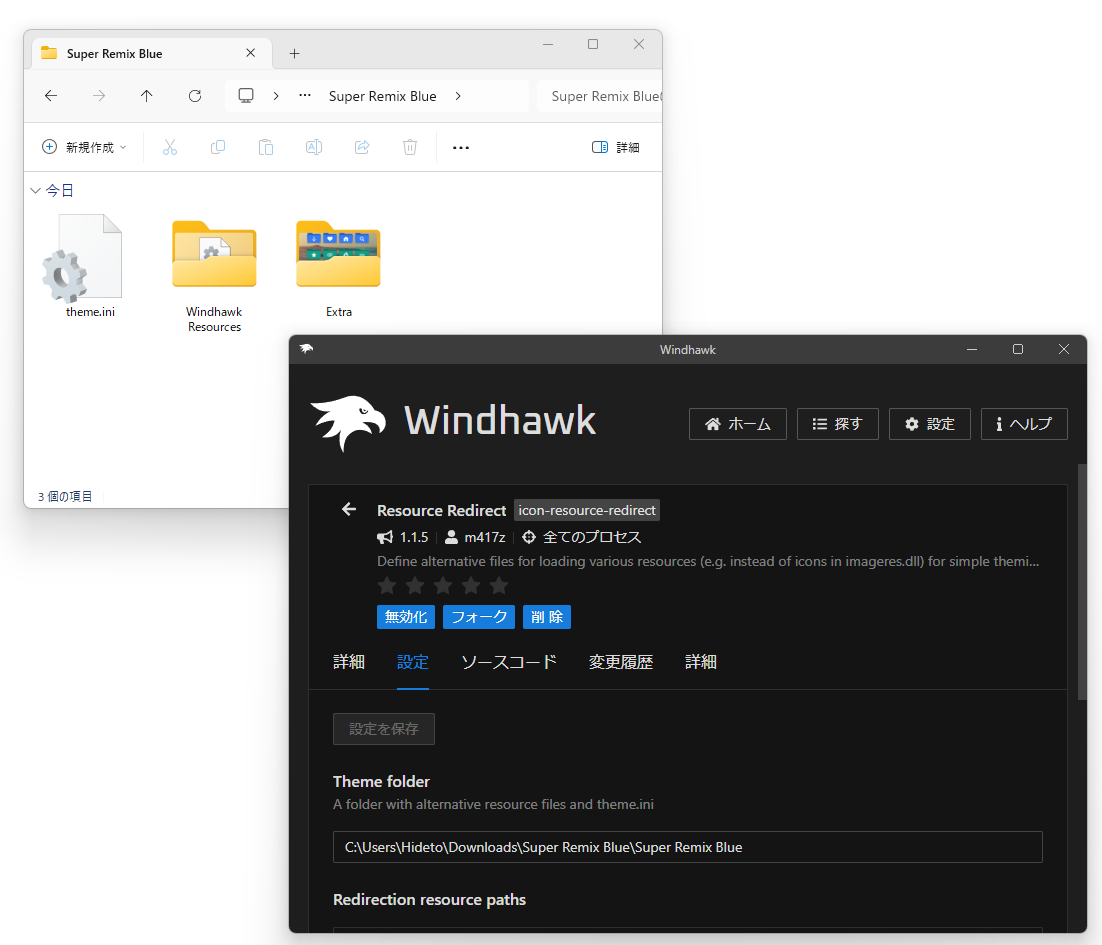Image resolution: width=1102 pixels, height=945 pixels.
Task: Add a new Explorer tab
Action: tap(294, 53)
